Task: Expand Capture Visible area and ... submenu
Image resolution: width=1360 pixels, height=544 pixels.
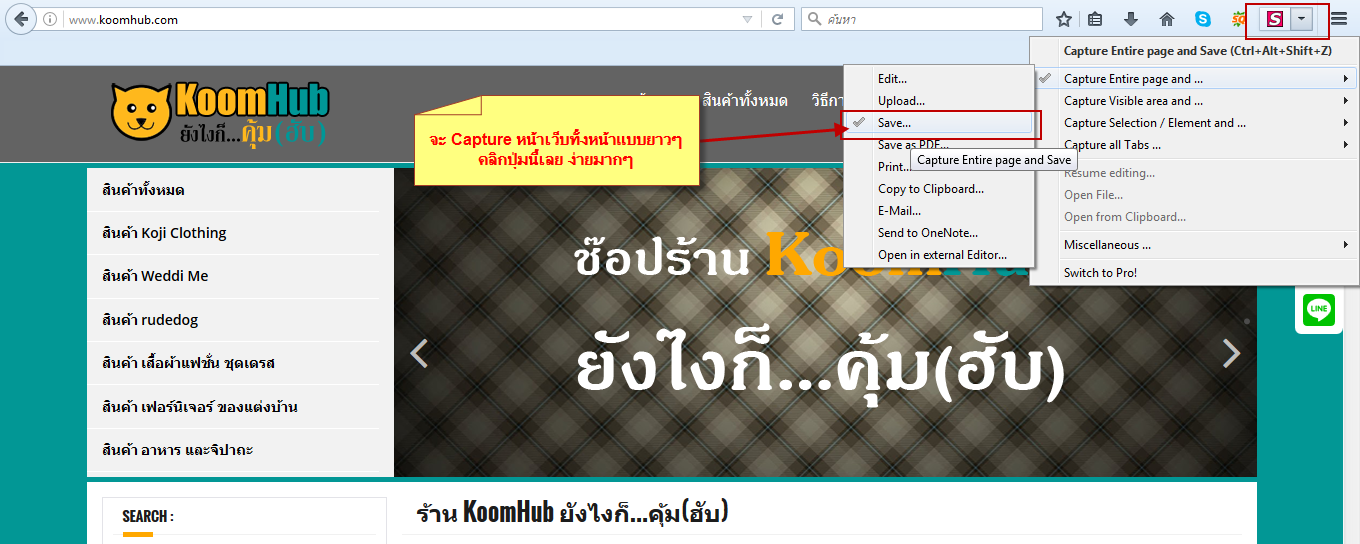Action: point(1195,101)
